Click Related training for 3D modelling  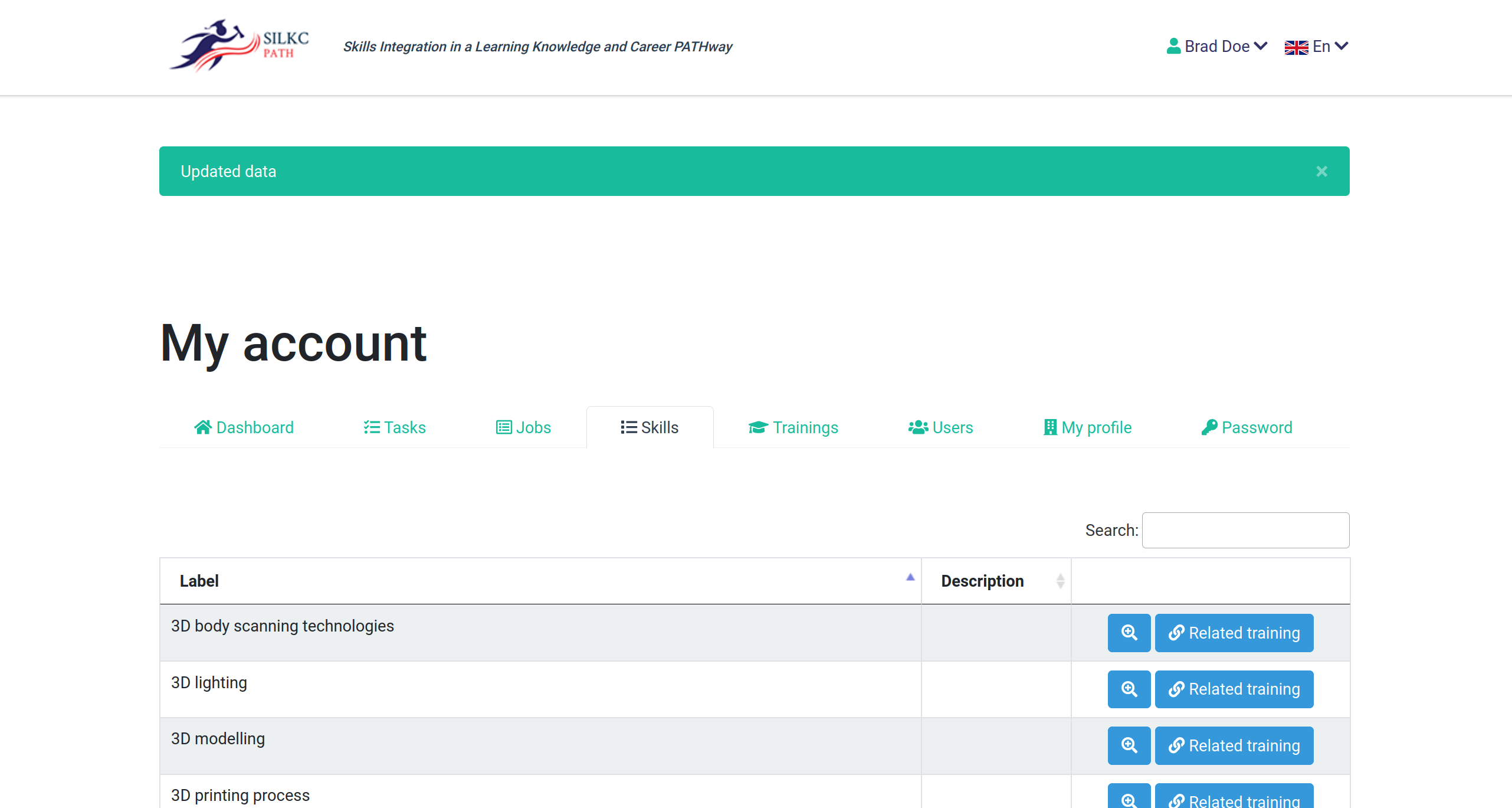pos(1234,745)
